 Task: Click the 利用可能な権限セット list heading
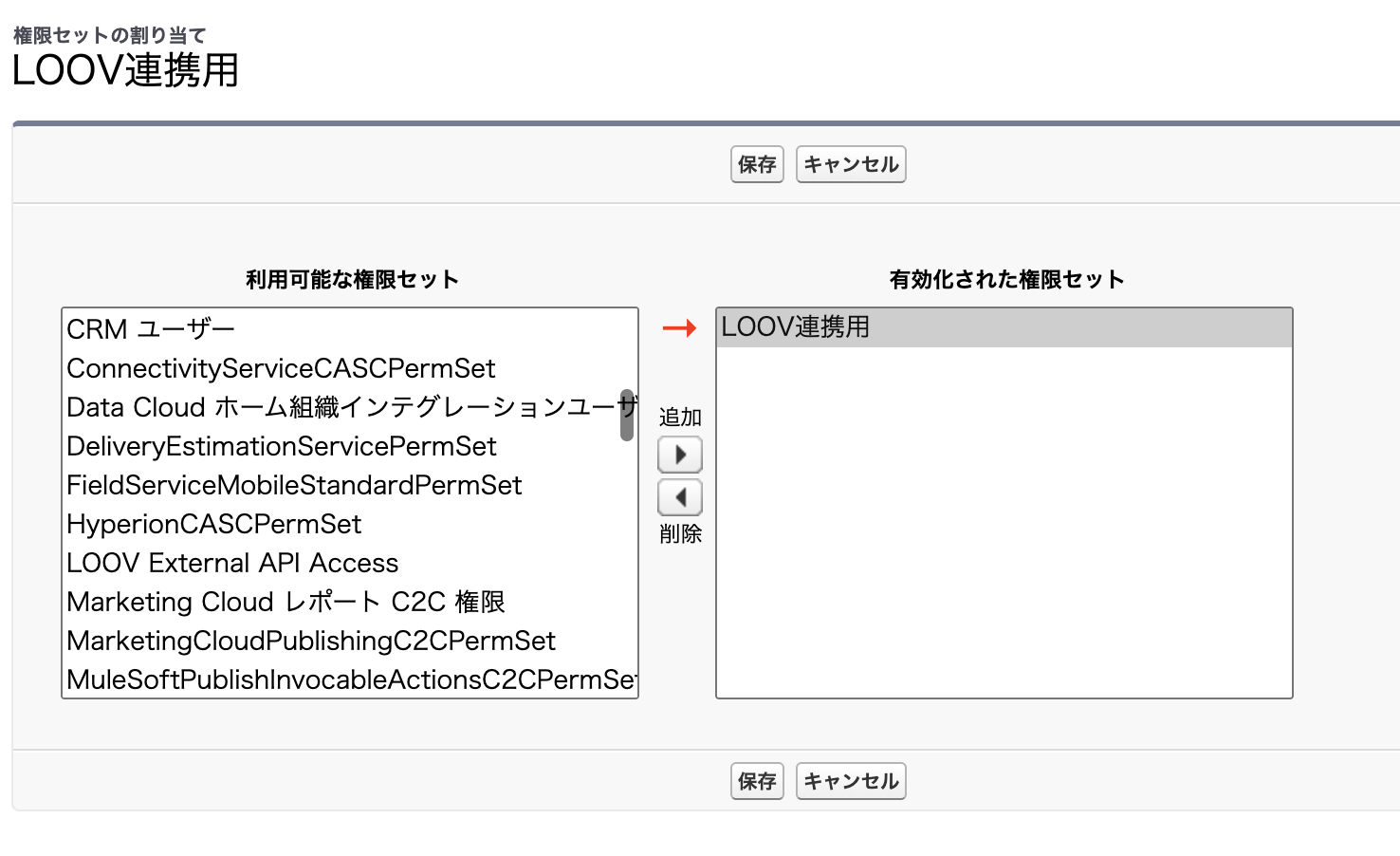(x=352, y=280)
